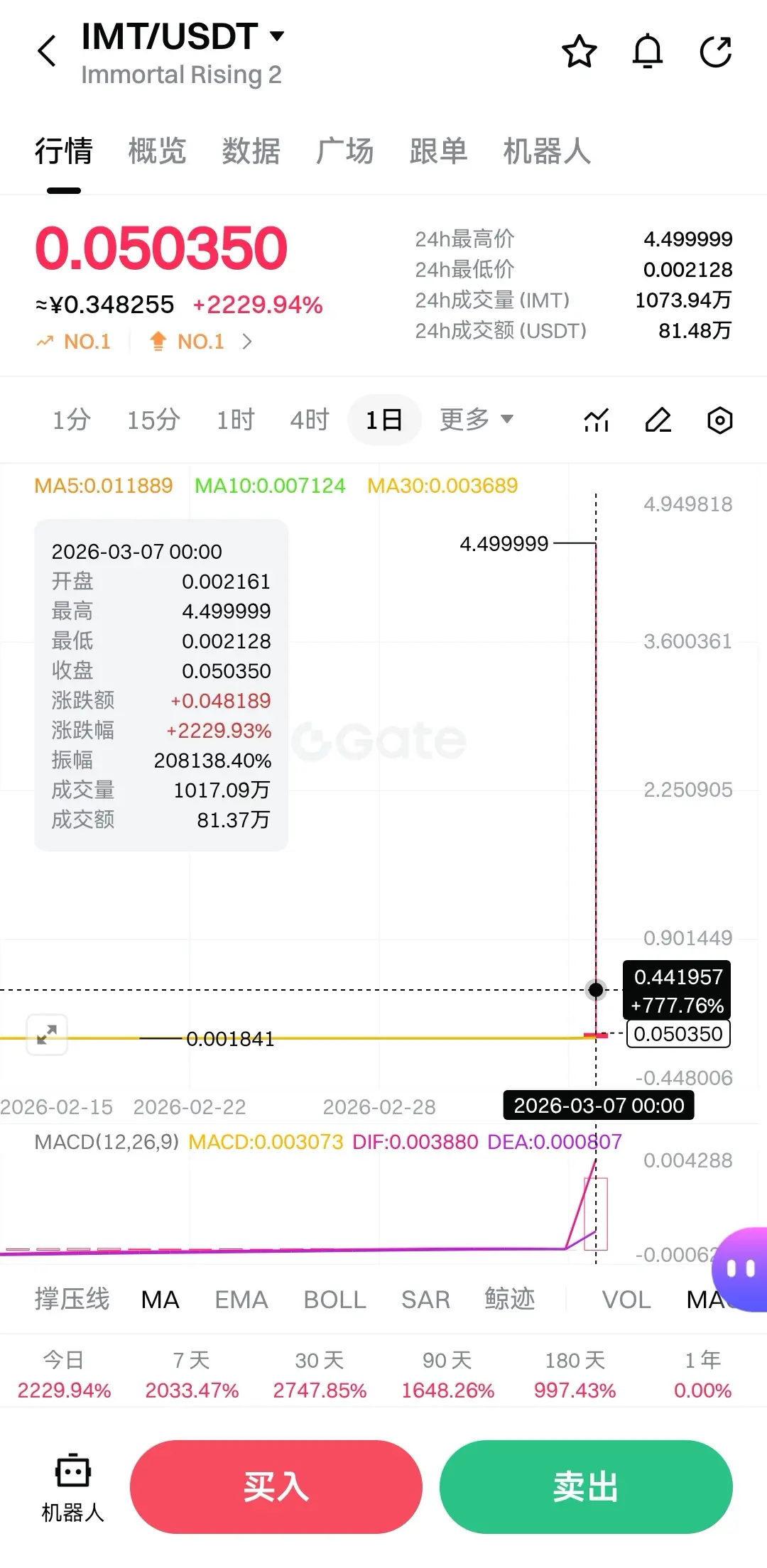Select 4时 timeframe
This screenshot has width=767, height=1568.
click(310, 420)
